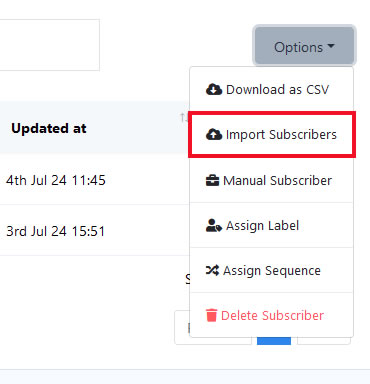Viewport: 370px width, 384px height.
Task: Select Download as CSV
Action: [x=272, y=89]
